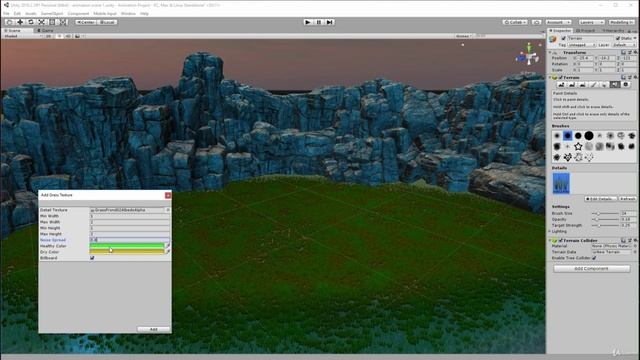Toggle the Billboard checkbox

pyautogui.click(x=92, y=258)
